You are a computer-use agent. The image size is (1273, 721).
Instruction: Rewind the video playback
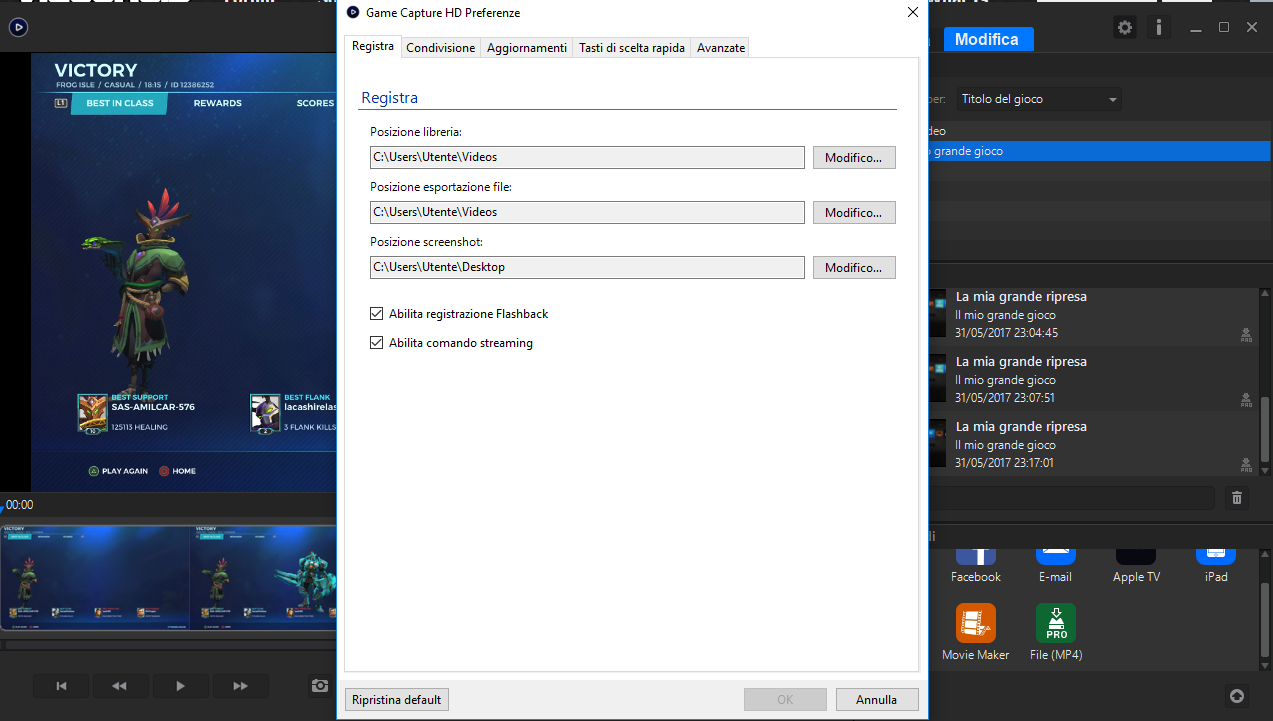pyautogui.click(x=120, y=686)
